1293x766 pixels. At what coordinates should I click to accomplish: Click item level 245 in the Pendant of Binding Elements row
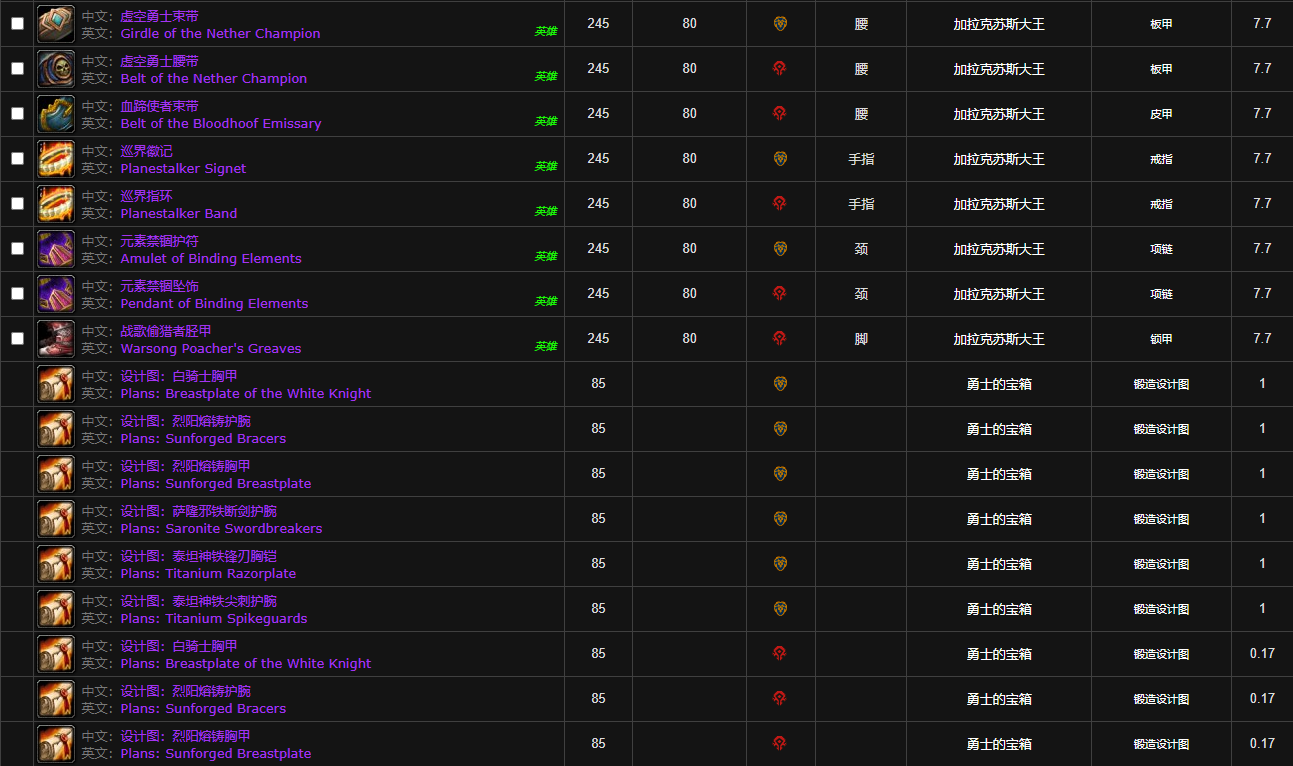[598, 293]
